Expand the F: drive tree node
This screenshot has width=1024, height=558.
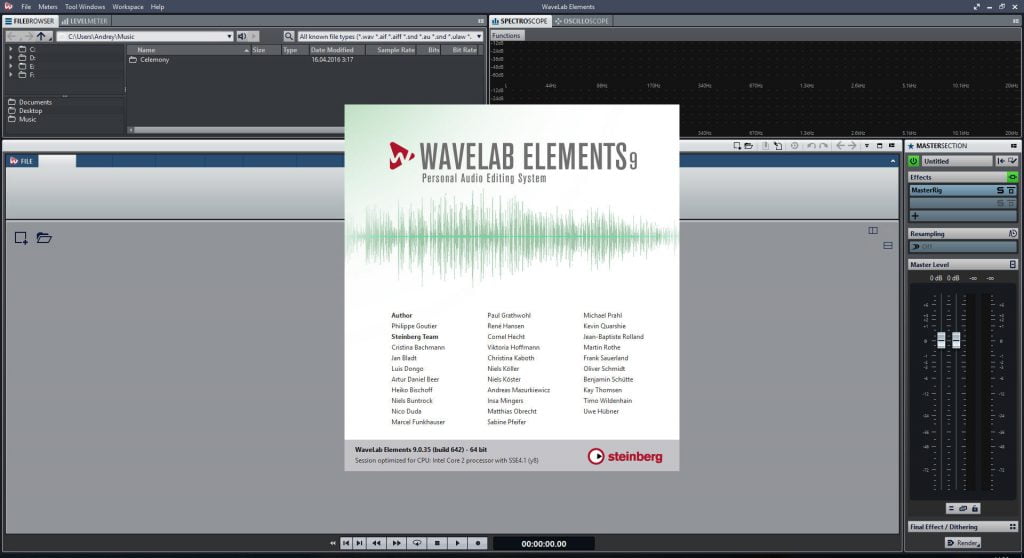10,74
